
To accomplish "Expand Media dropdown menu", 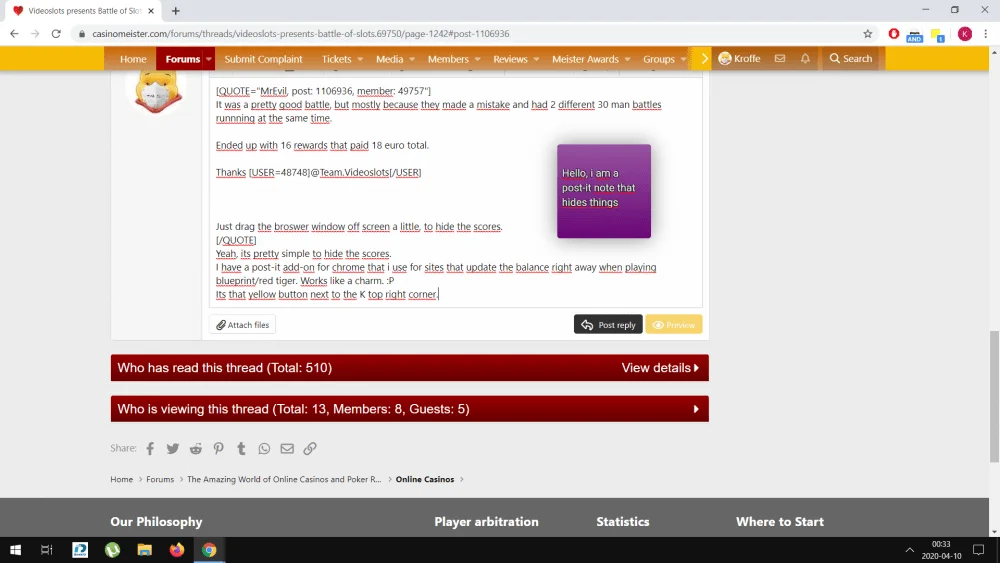I will 412,59.
